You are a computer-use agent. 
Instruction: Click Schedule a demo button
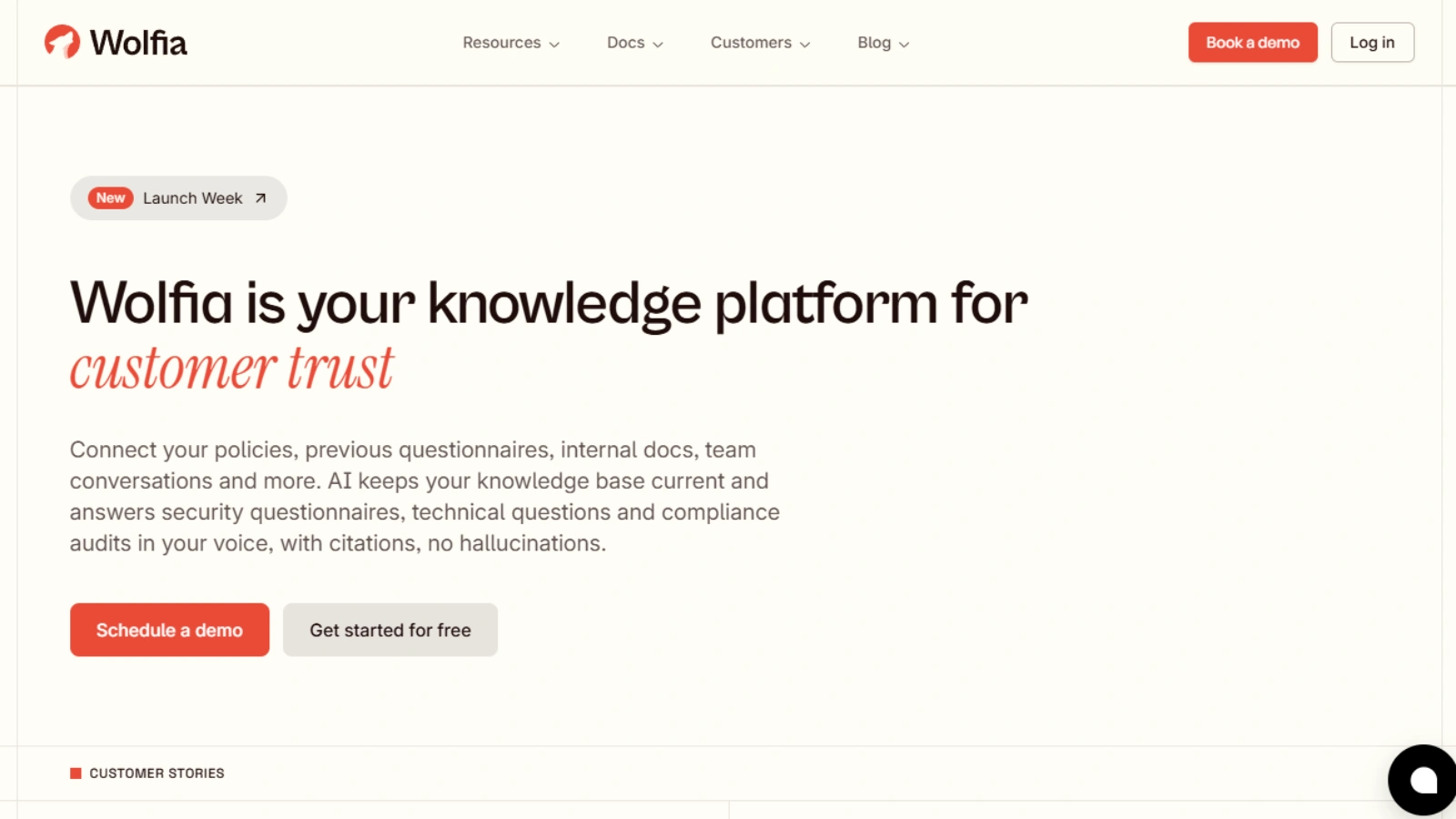point(169,630)
